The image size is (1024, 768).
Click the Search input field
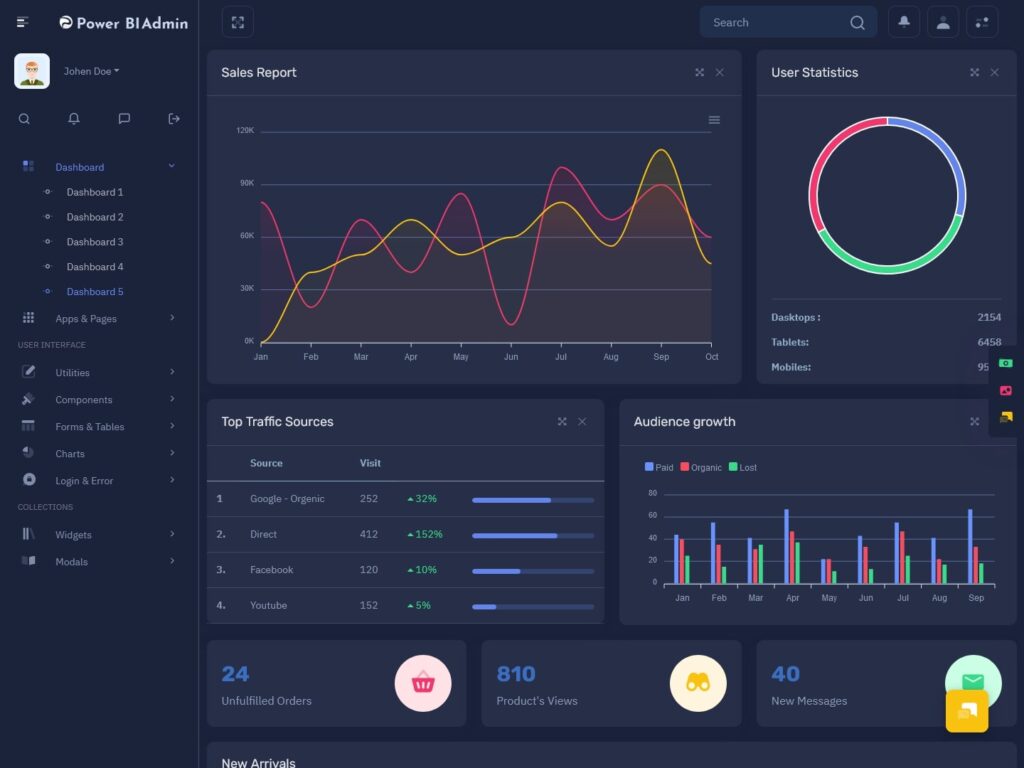pyautogui.click(x=775, y=22)
